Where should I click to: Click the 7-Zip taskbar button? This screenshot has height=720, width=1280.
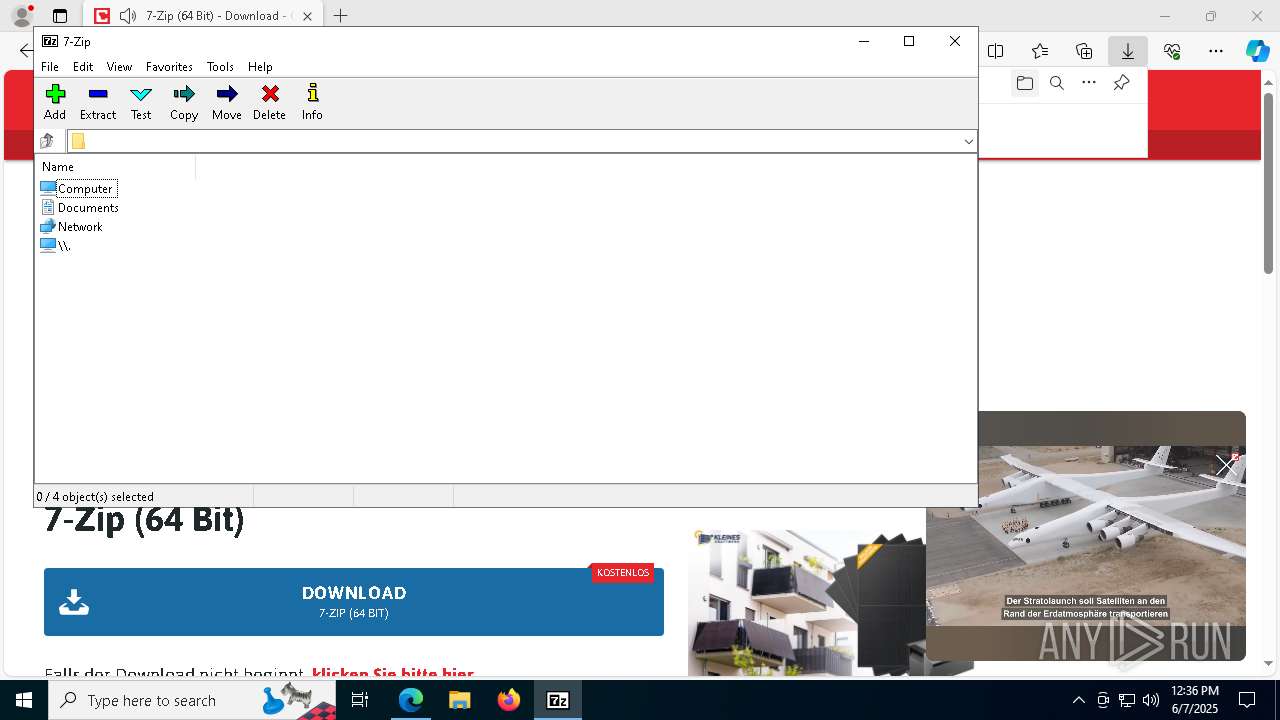tap(558, 700)
